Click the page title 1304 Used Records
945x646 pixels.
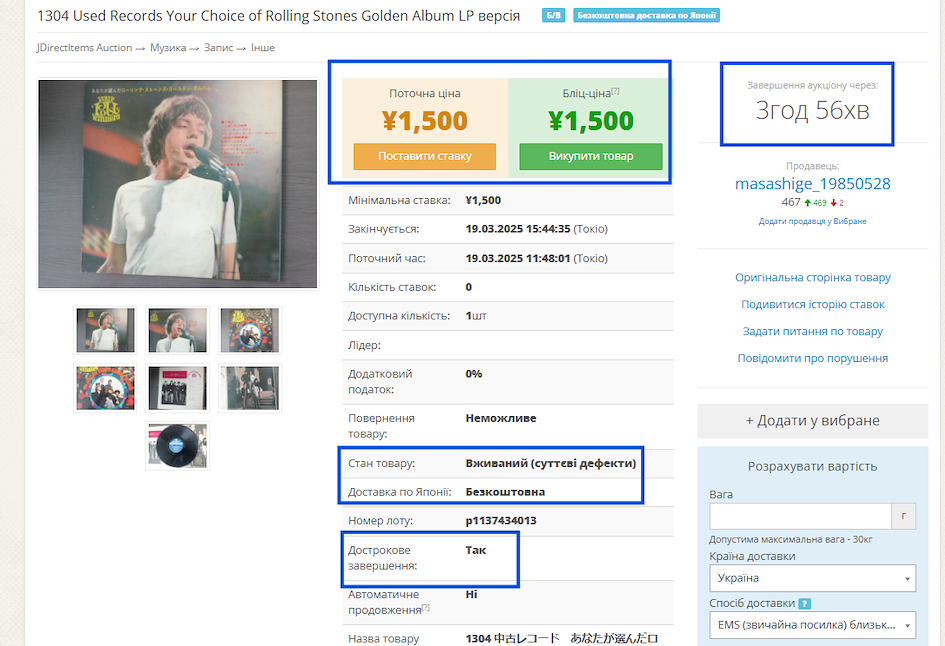point(278,16)
